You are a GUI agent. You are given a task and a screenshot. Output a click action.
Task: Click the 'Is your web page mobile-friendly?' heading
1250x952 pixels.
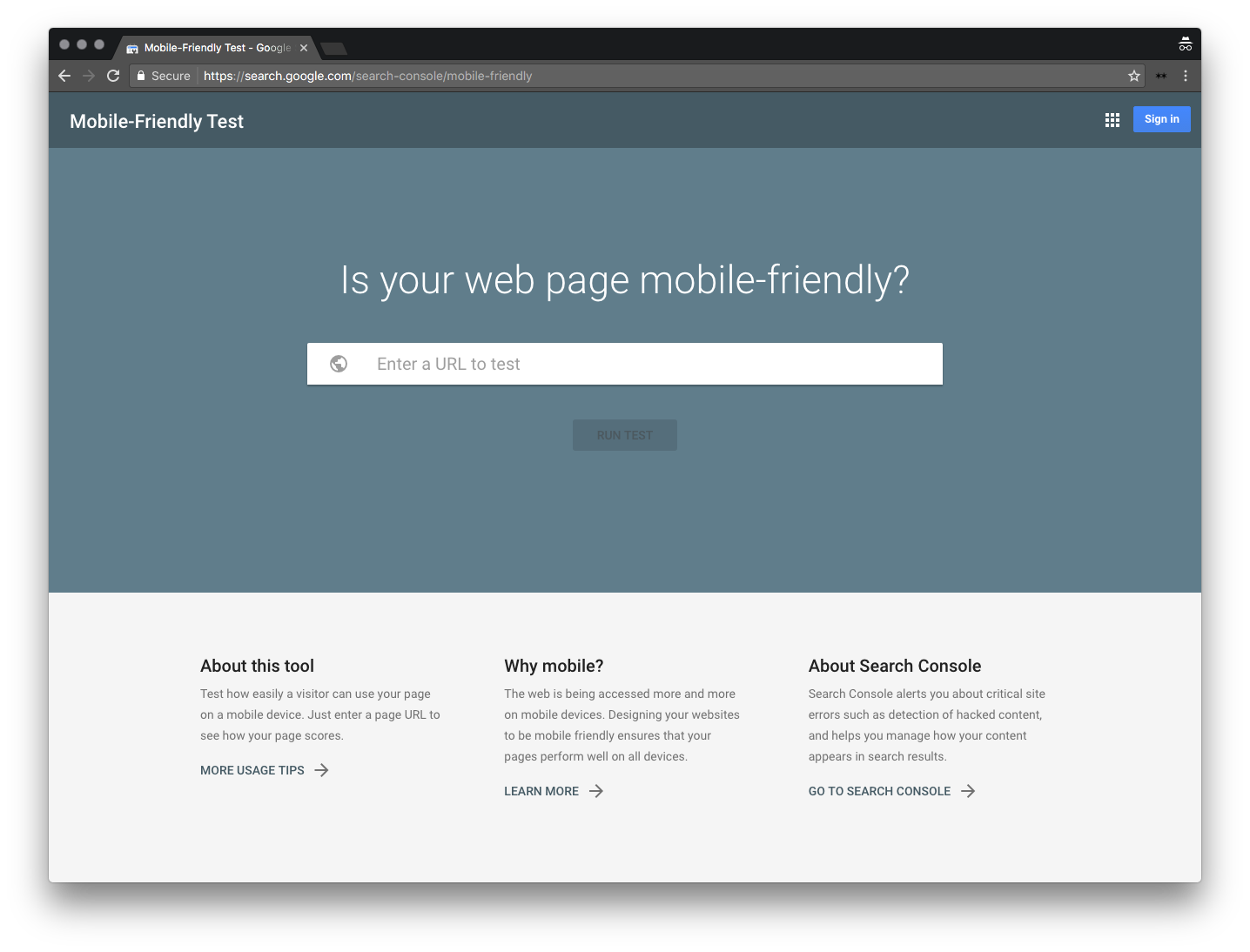(625, 280)
